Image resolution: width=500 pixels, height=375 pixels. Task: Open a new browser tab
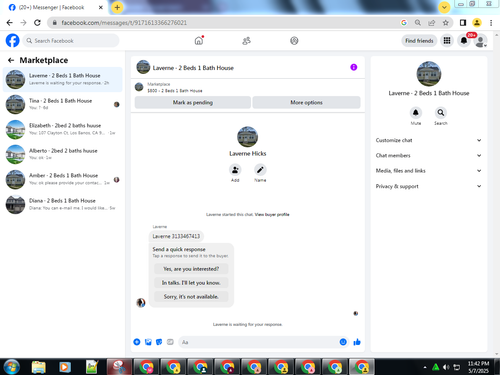click(117, 7)
